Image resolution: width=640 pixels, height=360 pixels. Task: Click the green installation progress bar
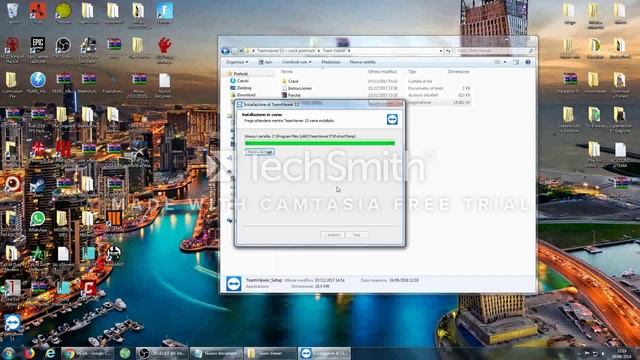tap(320, 143)
